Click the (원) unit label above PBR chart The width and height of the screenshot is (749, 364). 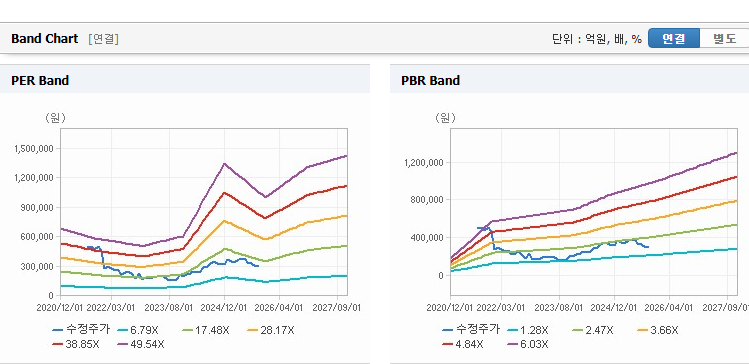[445, 118]
